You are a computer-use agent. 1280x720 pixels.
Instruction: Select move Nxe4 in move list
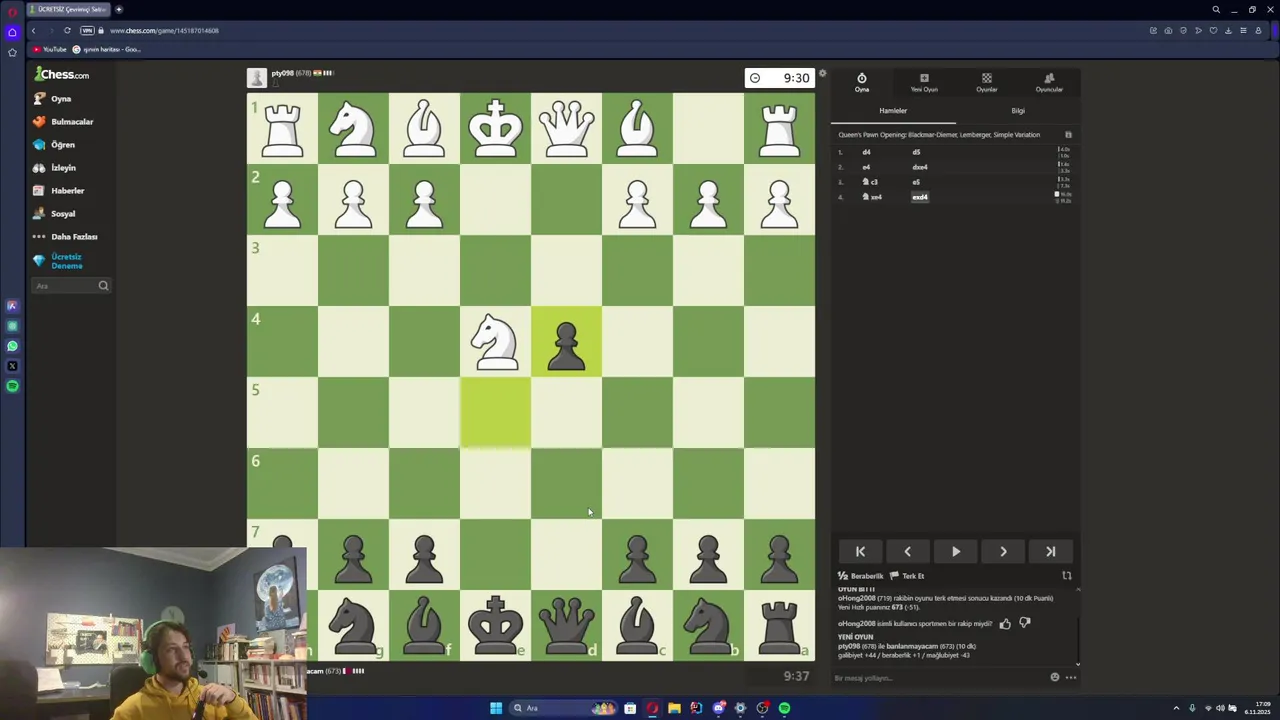click(x=872, y=197)
